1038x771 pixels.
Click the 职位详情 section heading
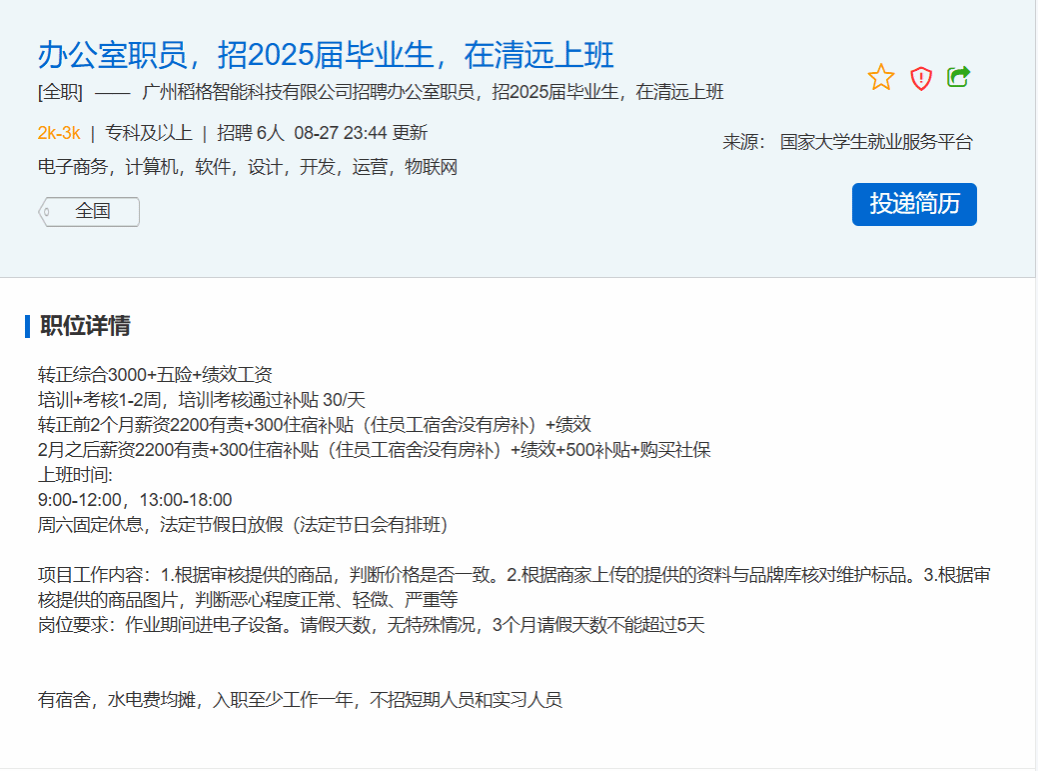click(x=85, y=326)
